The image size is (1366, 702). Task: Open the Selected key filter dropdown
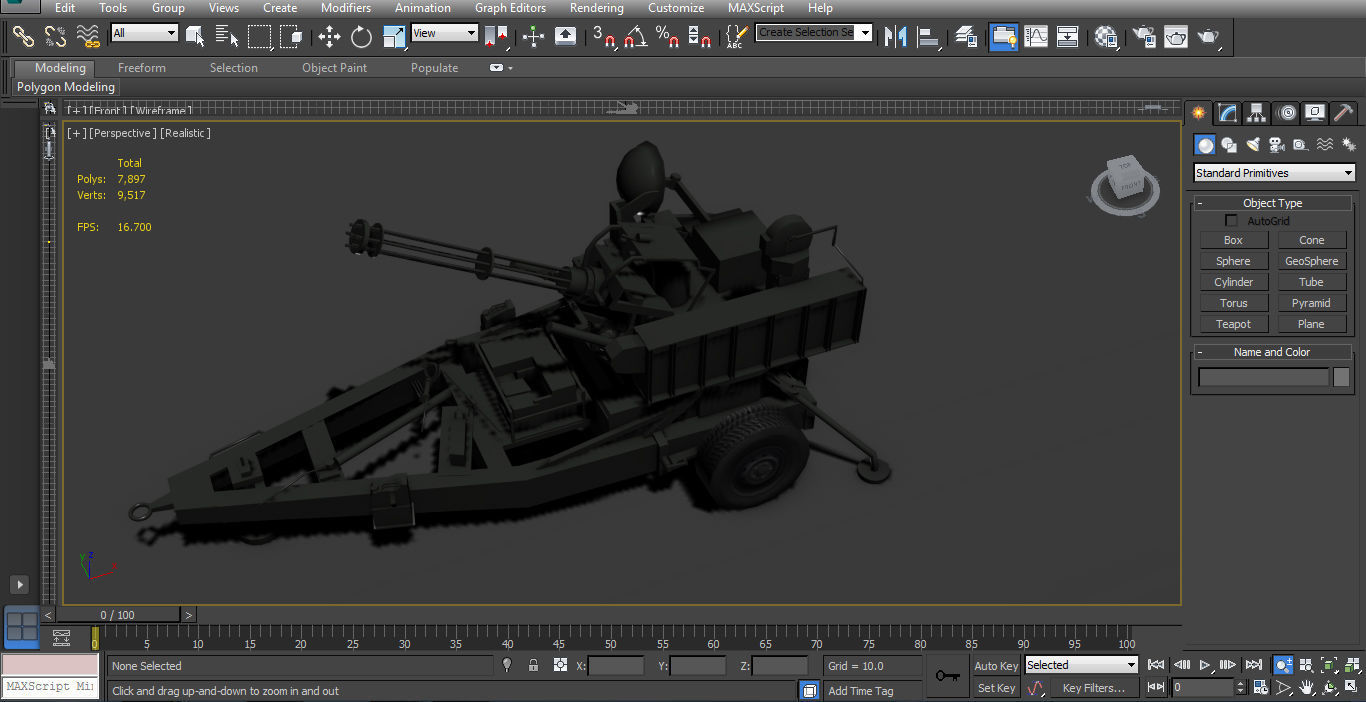(1082, 665)
